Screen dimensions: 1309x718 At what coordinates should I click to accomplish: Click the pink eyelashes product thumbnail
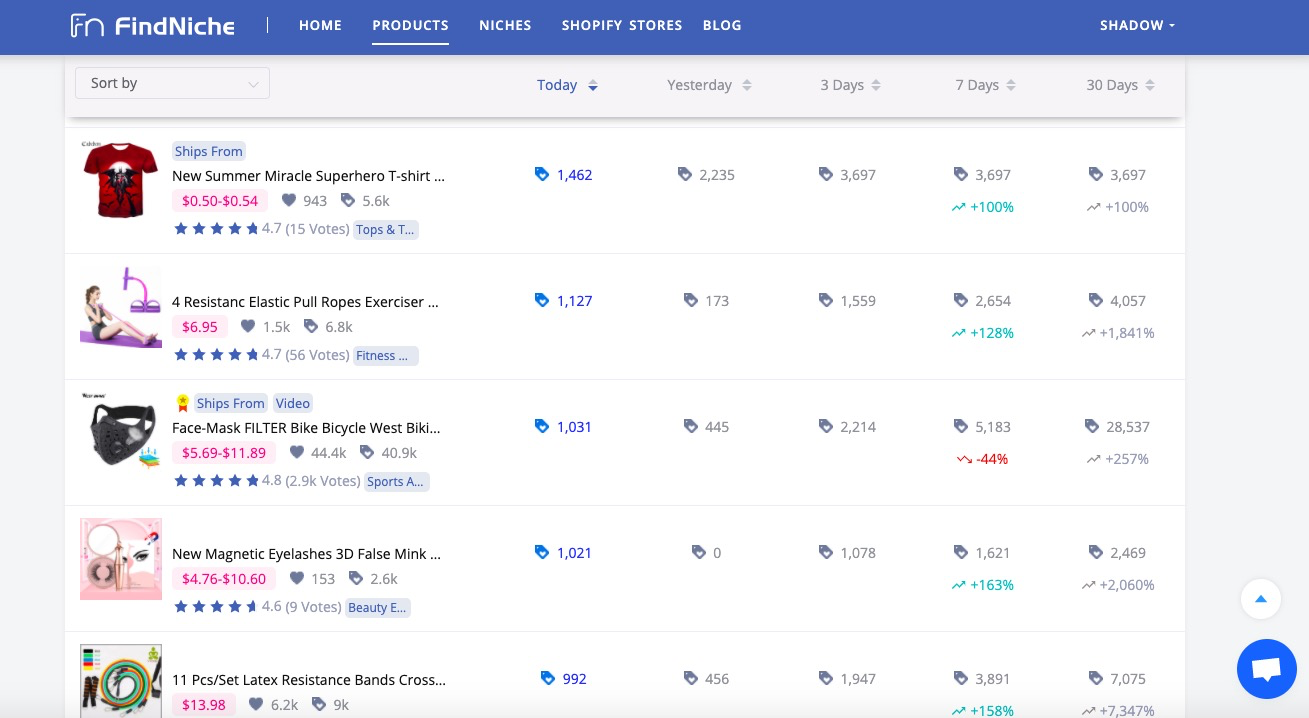pyautogui.click(x=121, y=558)
